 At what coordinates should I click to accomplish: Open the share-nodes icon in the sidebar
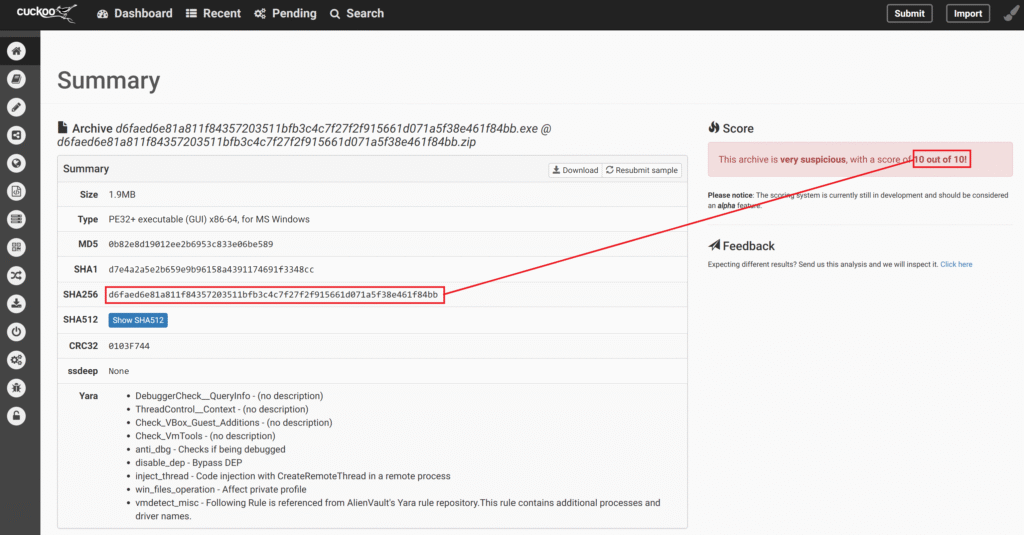click(16, 135)
